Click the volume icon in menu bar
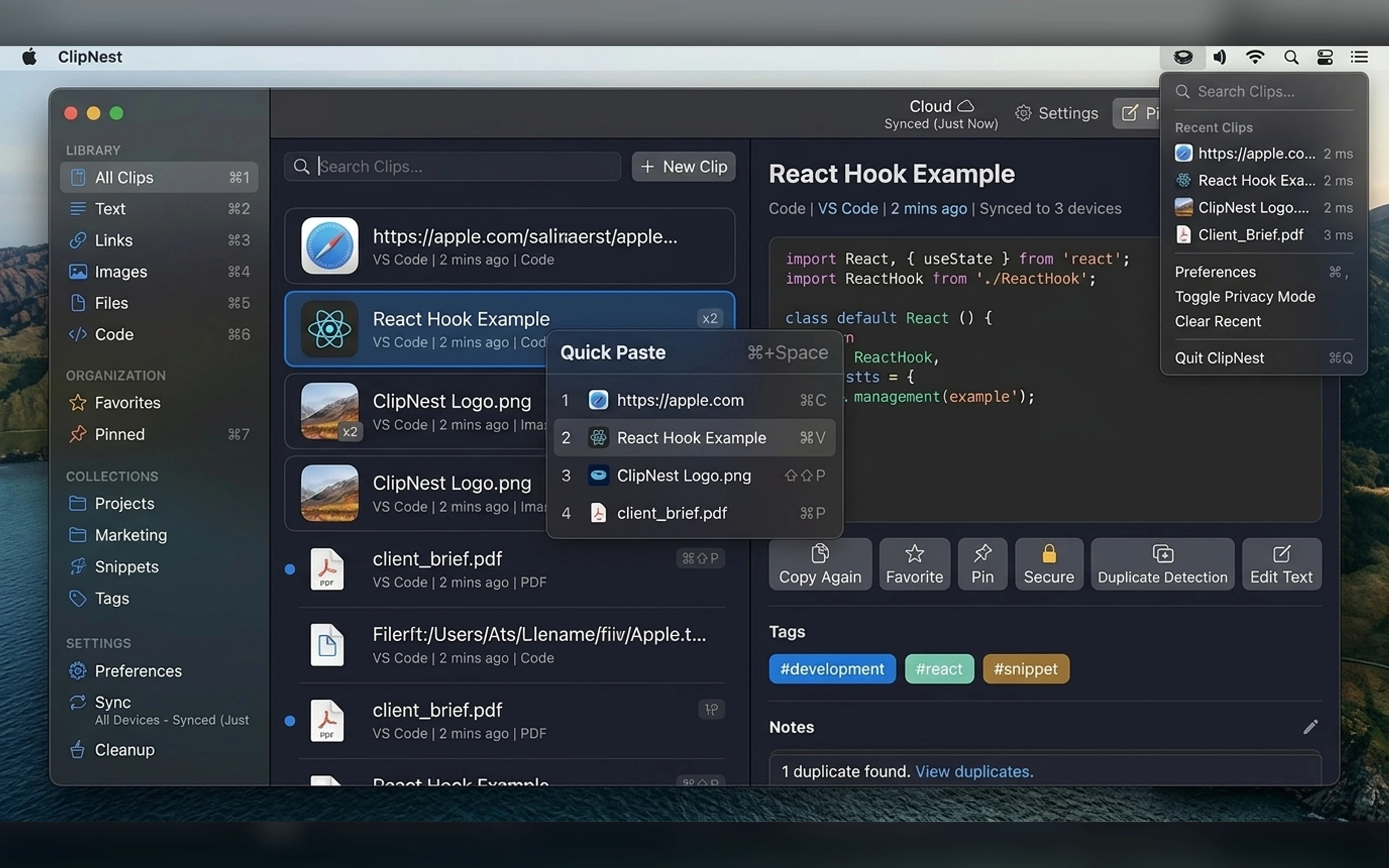 tap(1219, 57)
